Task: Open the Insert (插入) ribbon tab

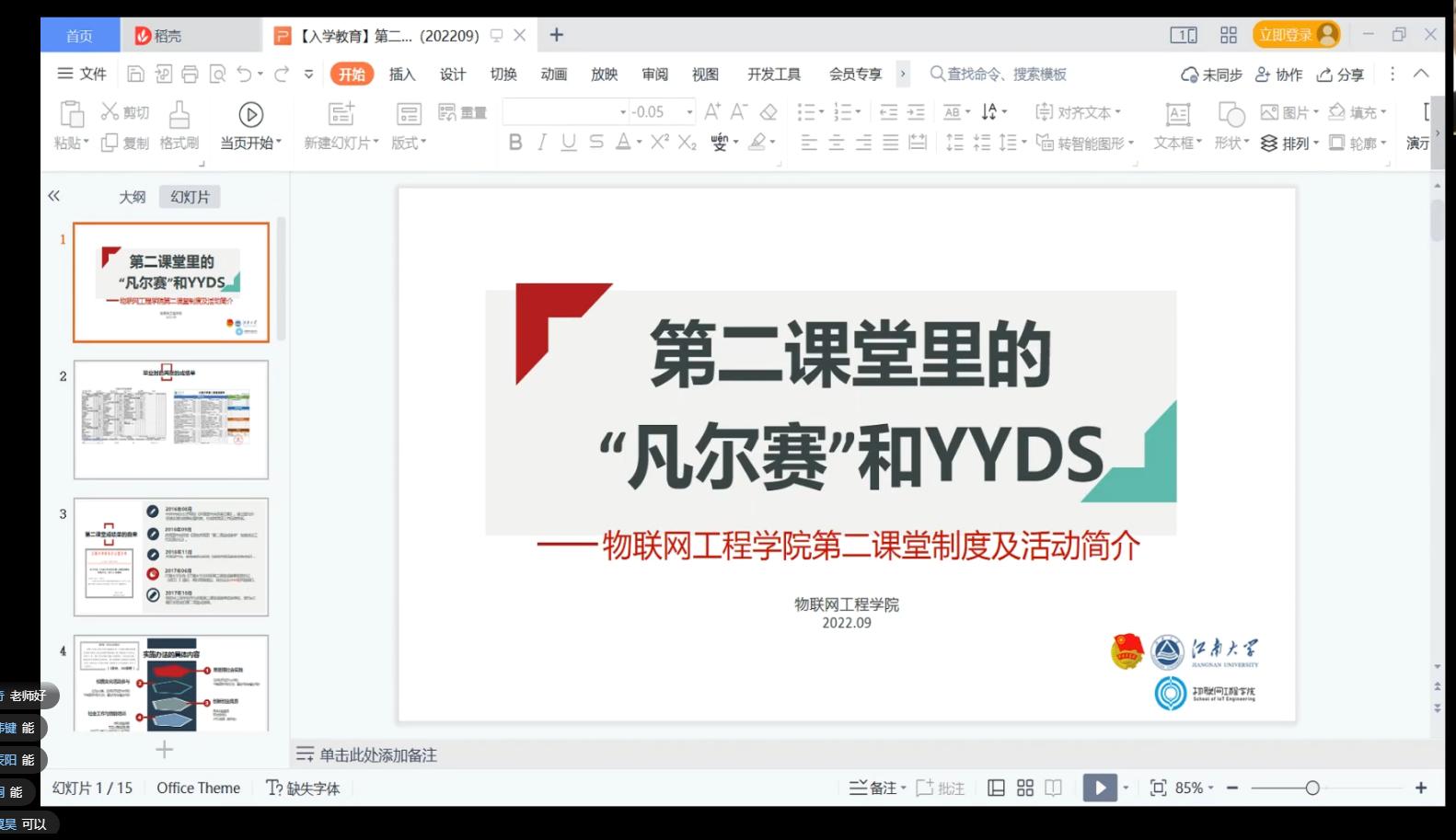Action: [402, 74]
